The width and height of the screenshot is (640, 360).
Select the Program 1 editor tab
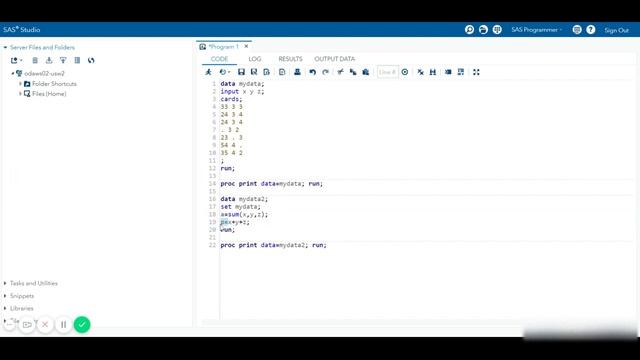224,47
